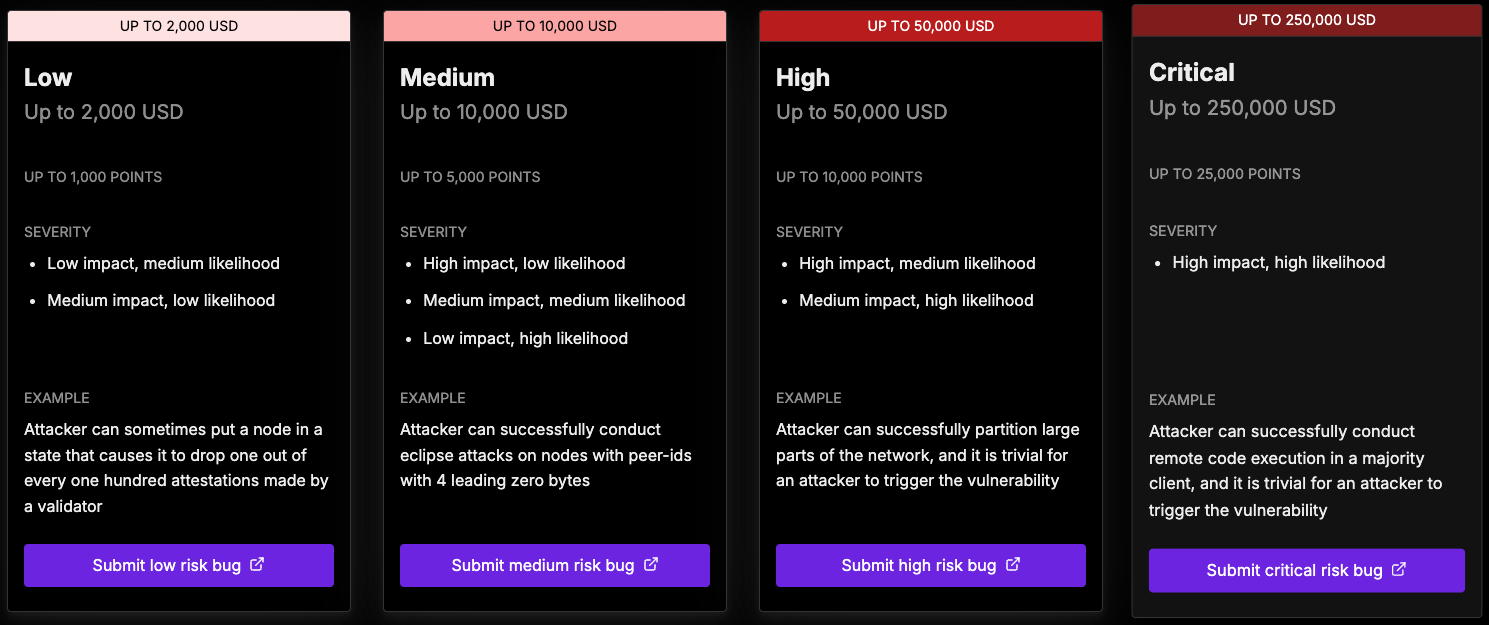Click the dark red 'UP TO 250,000 USD' banner
This screenshot has width=1489, height=625.
(x=1307, y=20)
